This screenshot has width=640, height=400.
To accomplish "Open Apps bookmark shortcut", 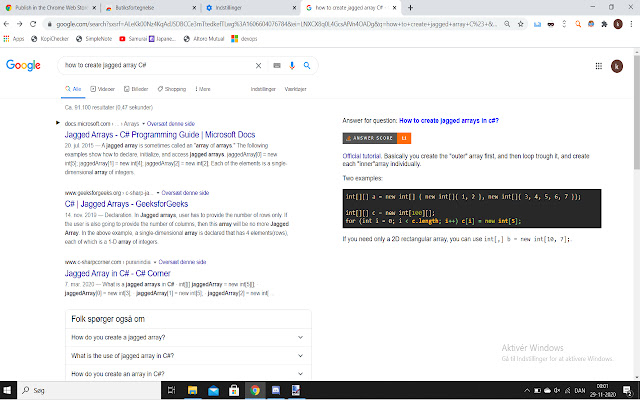I will pos(14,39).
